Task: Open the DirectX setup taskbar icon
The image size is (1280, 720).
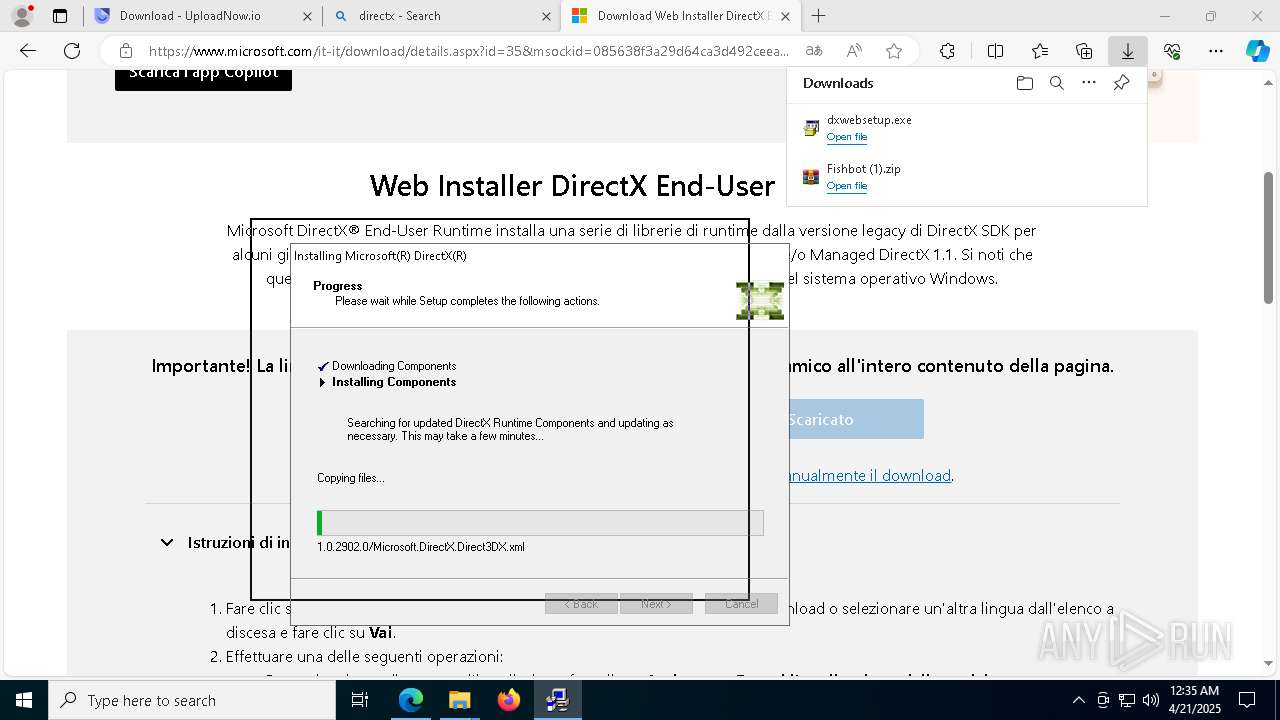Action: [x=558, y=700]
